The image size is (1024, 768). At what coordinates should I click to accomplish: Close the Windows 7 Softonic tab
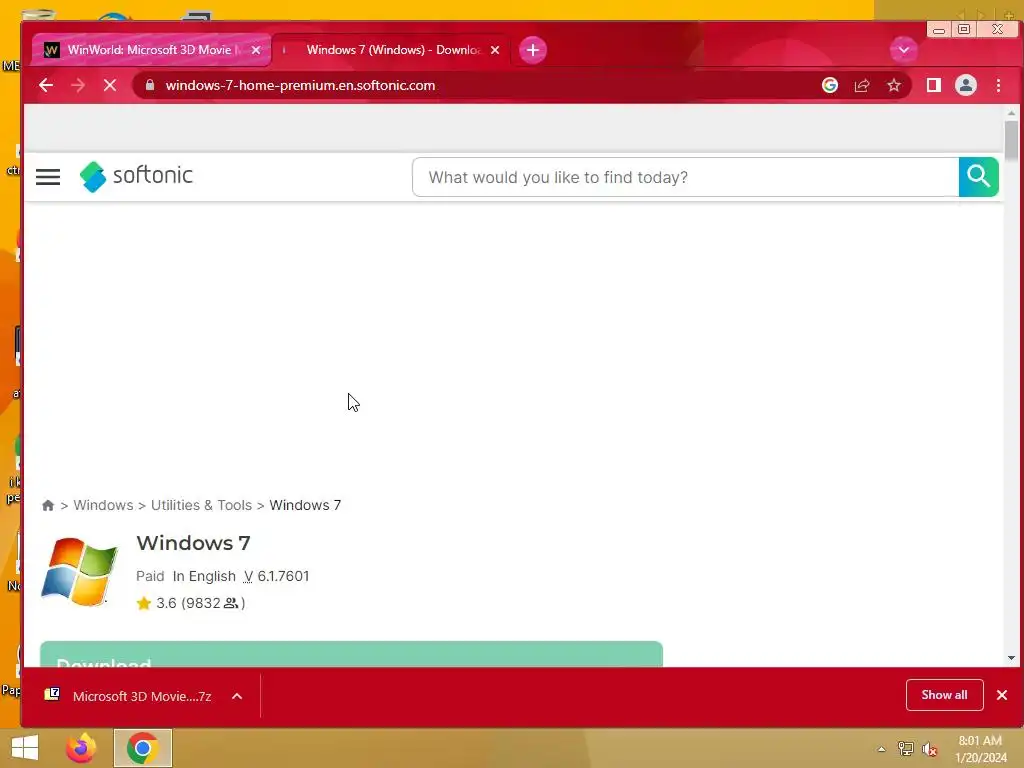(495, 50)
